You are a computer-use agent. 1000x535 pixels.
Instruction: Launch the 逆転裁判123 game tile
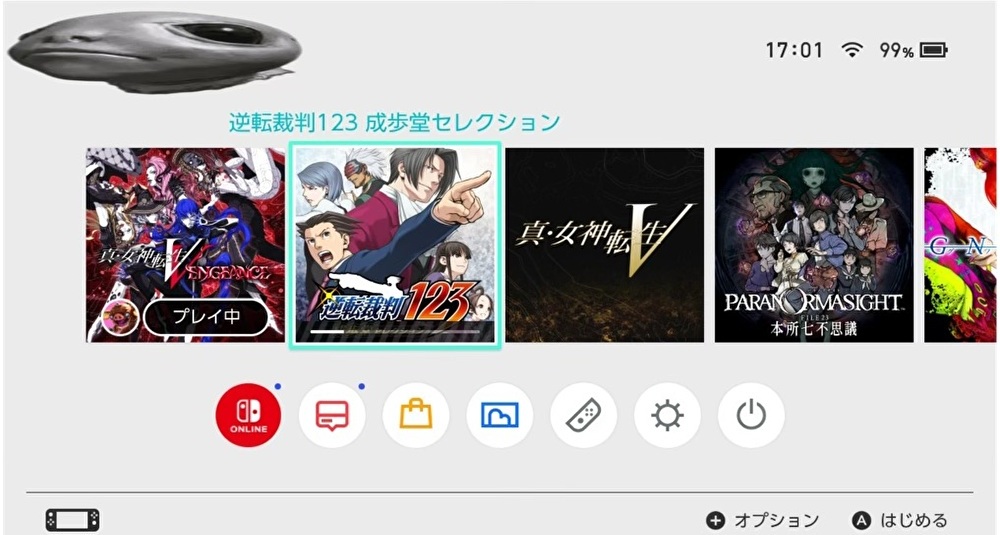pyautogui.click(x=395, y=246)
